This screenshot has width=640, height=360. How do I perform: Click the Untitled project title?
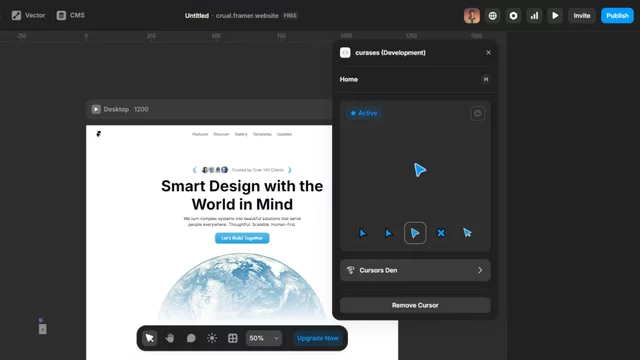(x=197, y=16)
